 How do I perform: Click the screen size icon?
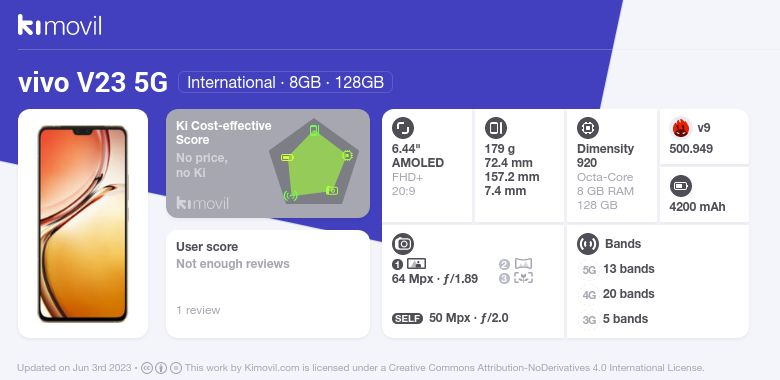click(403, 128)
